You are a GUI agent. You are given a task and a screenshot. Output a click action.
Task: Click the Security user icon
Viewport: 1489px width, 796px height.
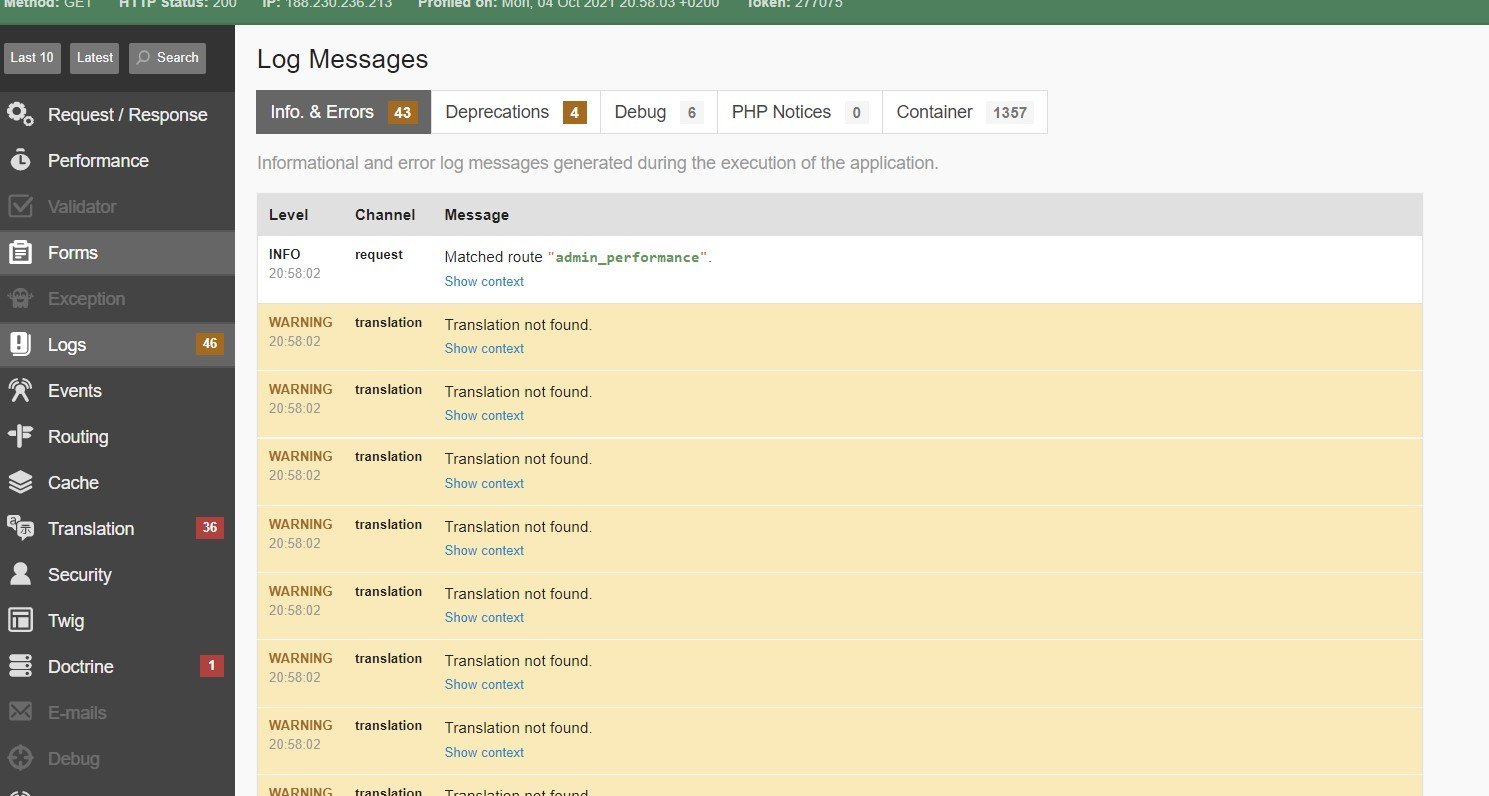coord(20,574)
